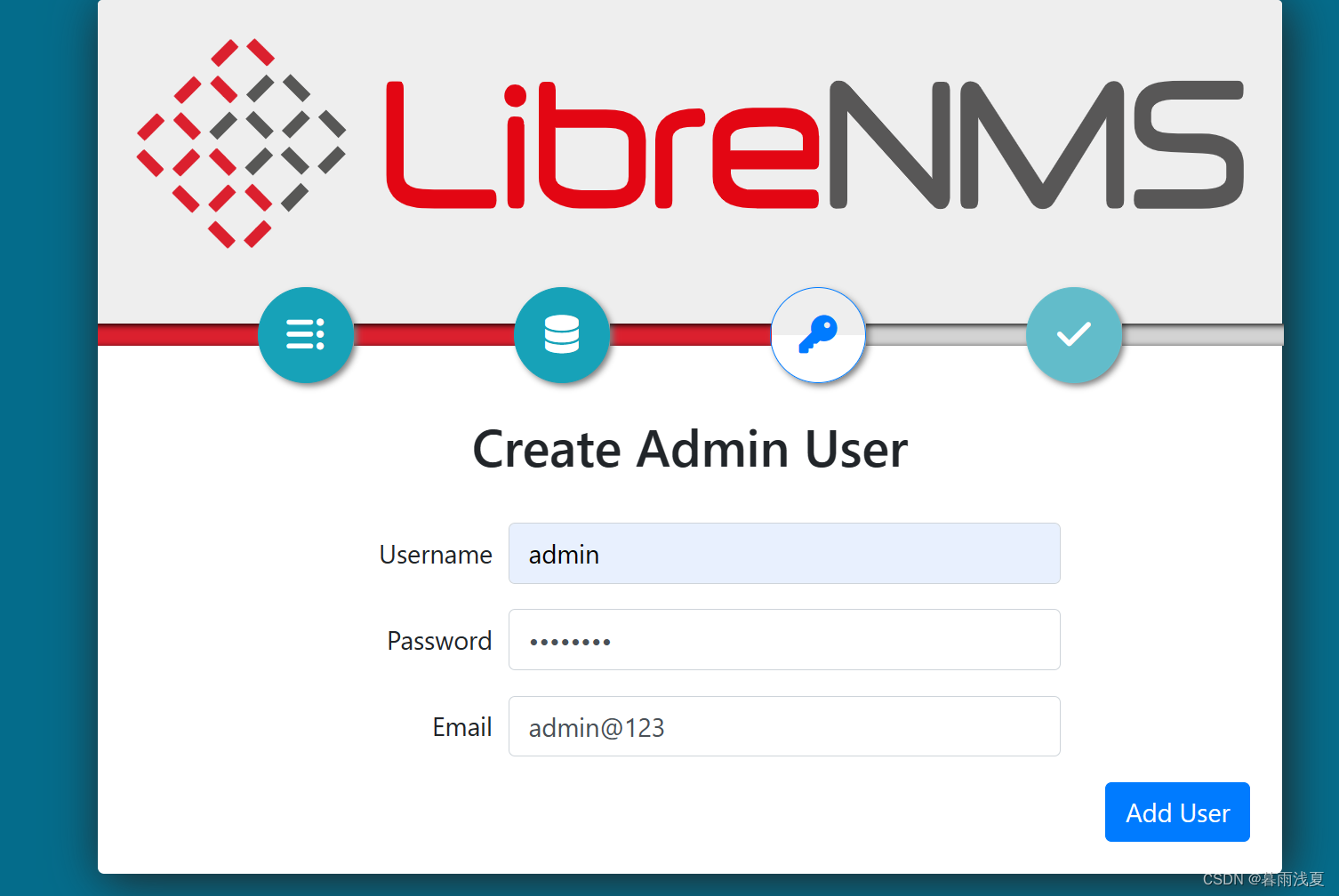Click the LibreNMS logo
This screenshot has width=1339, height=896.
(690, 143)
